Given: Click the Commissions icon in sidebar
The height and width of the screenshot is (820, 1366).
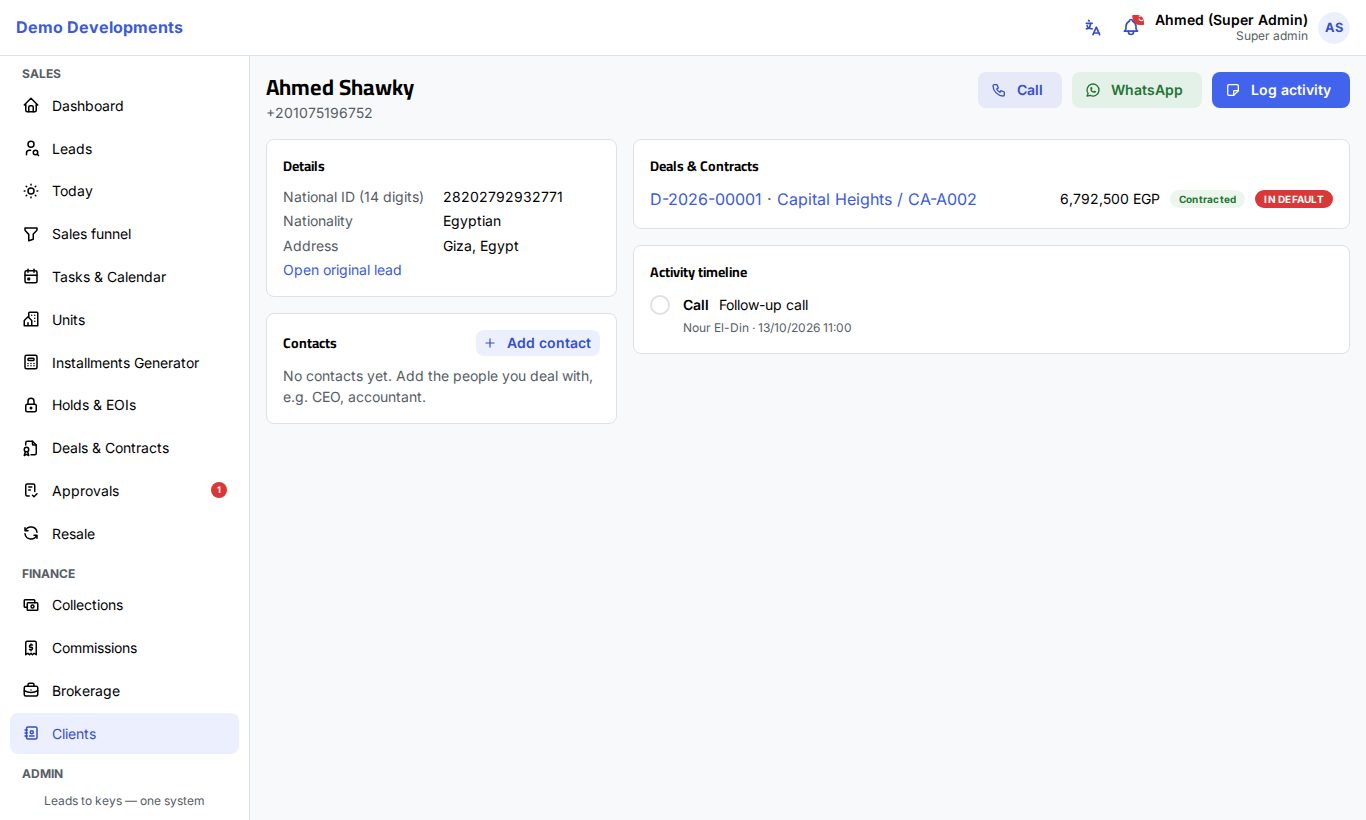Looking at the screenshot, I should [31, 648].
